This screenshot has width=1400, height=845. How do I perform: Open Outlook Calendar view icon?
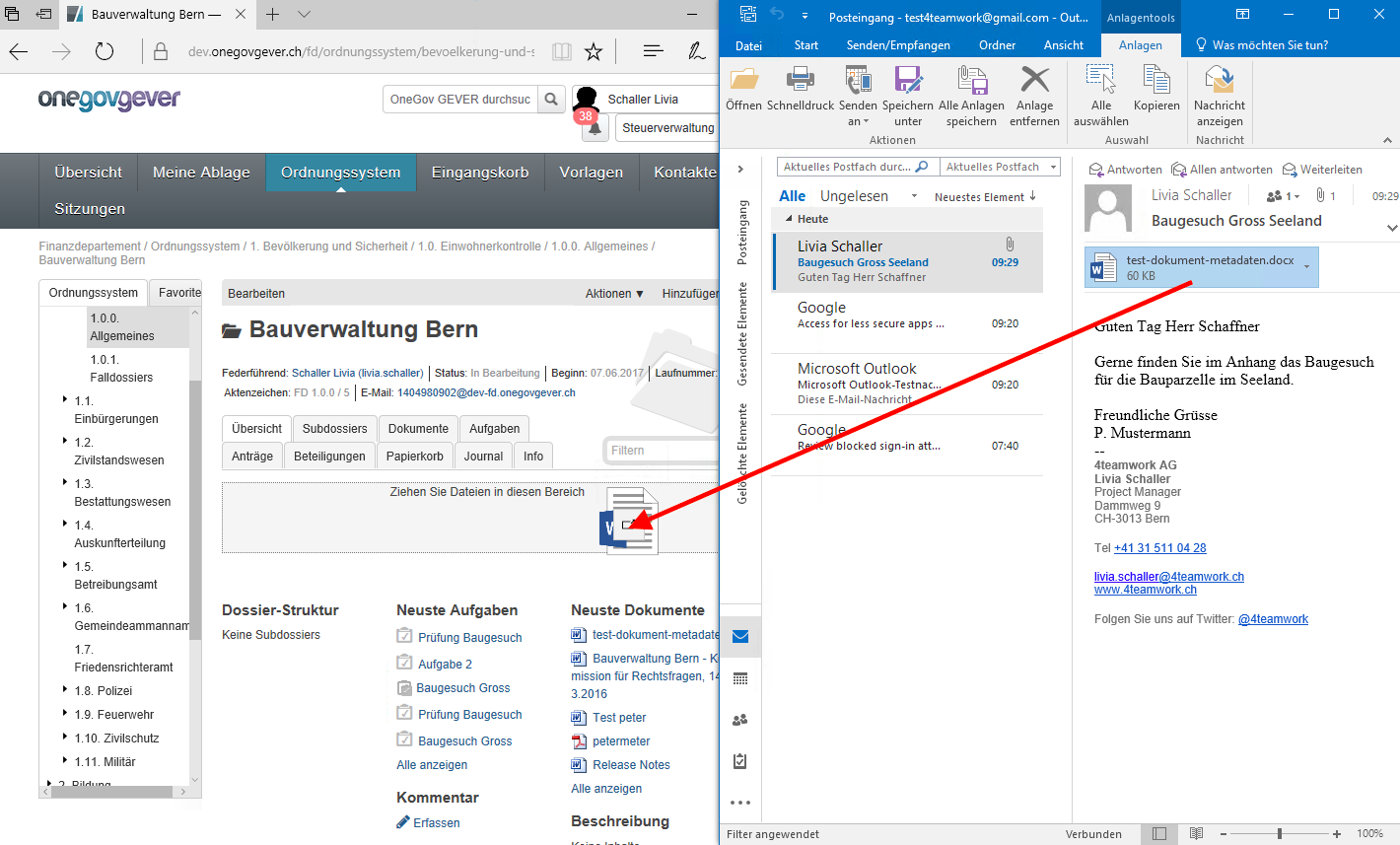click(740, 678)
